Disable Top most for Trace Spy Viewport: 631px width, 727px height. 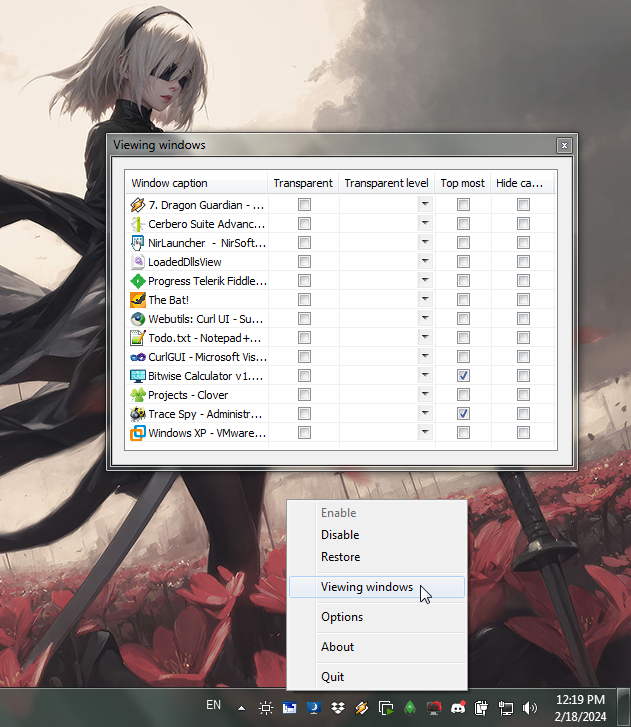click(x=463, y=414)
